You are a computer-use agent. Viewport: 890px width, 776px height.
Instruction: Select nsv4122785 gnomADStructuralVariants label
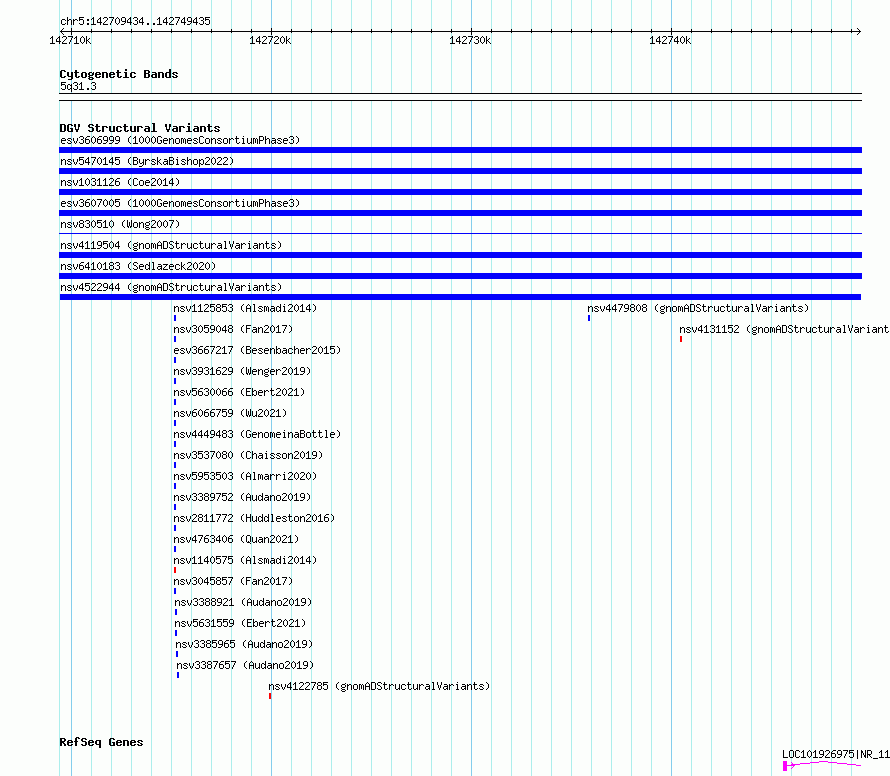pos(379,686)
